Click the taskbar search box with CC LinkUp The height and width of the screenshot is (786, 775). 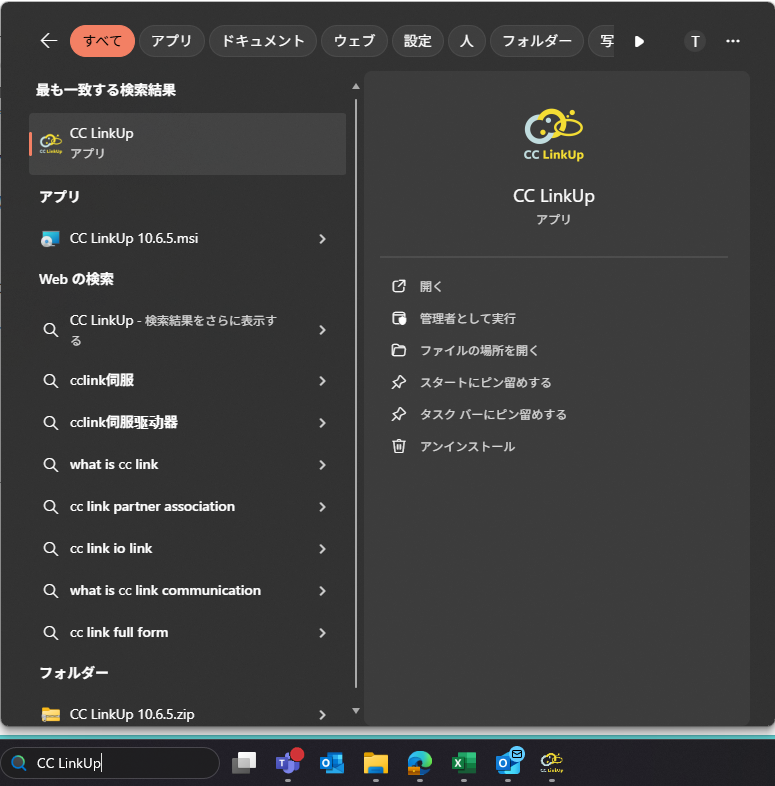pos(120,763)
